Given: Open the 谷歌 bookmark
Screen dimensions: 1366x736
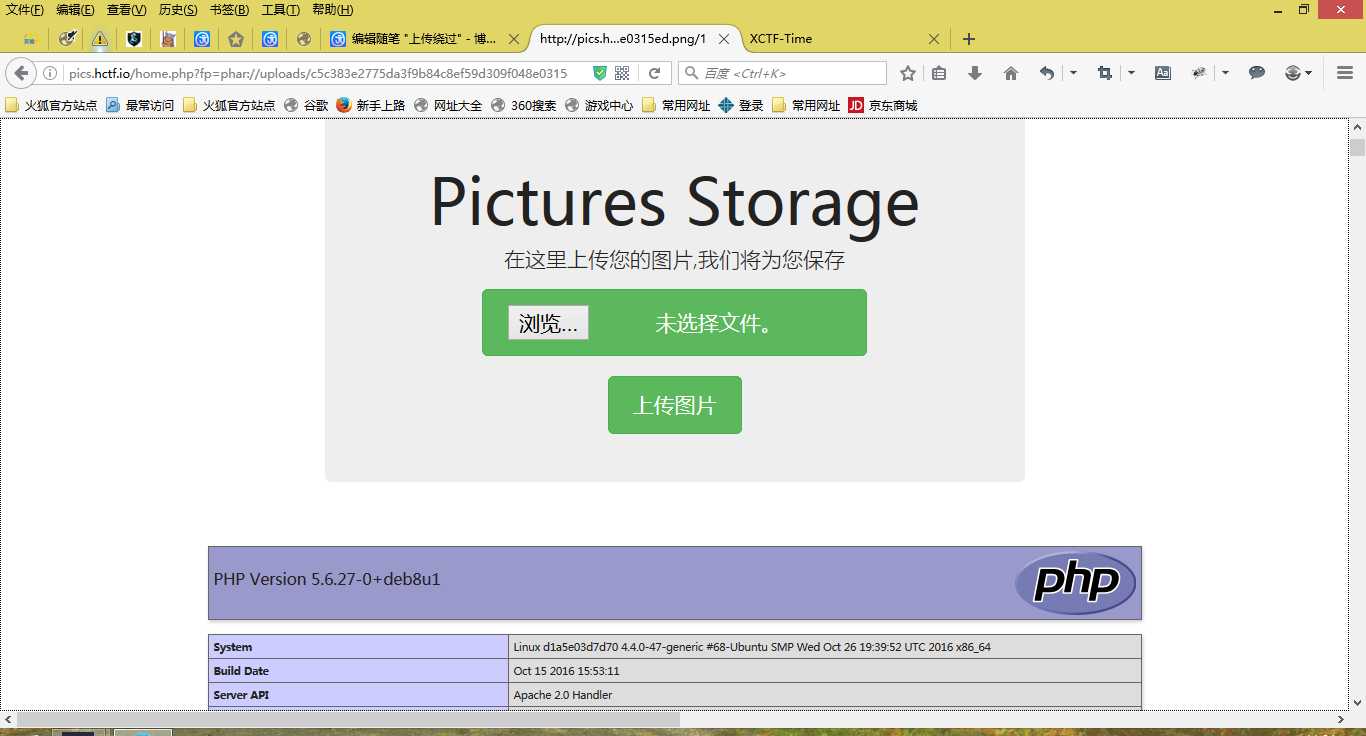Looking at the screenshot, I should [306, 105].
